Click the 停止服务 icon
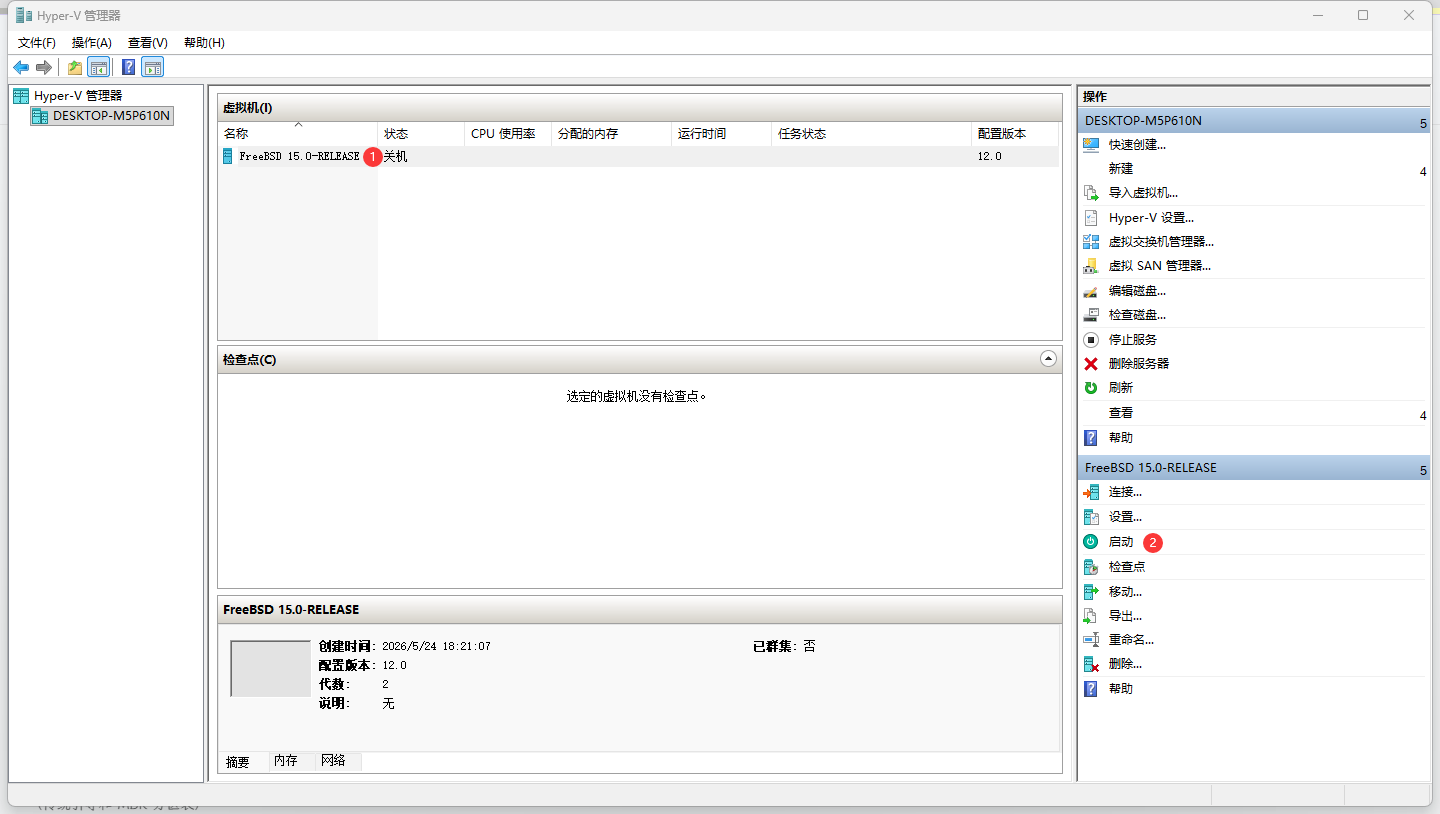 click(1091, 340)
